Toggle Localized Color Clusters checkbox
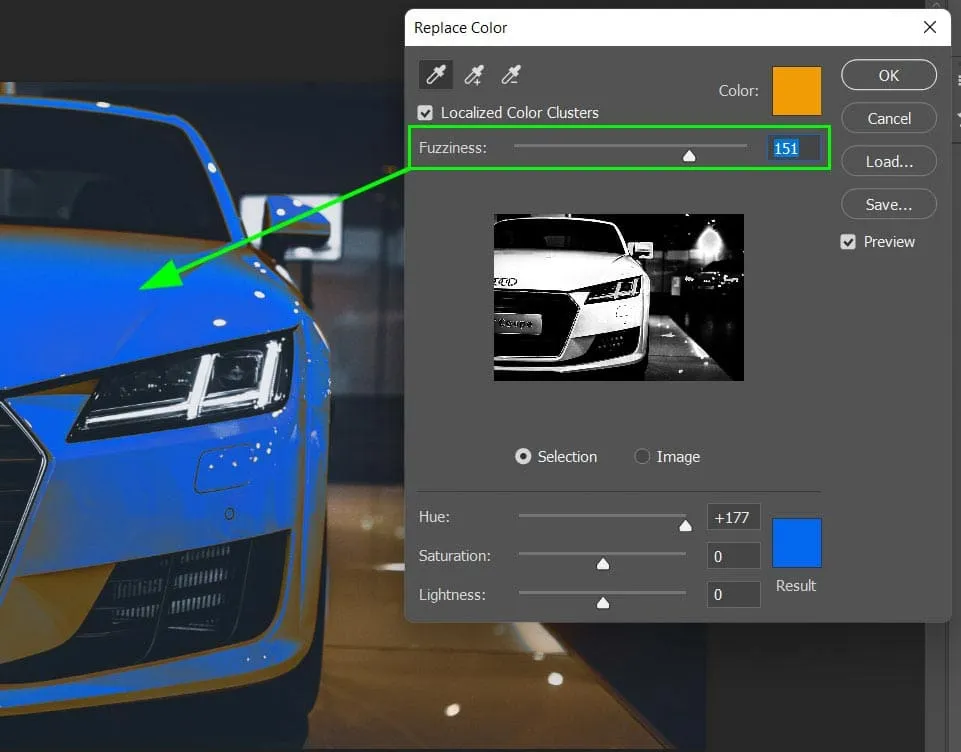The image size is (961, 752). tap(426, 113)
